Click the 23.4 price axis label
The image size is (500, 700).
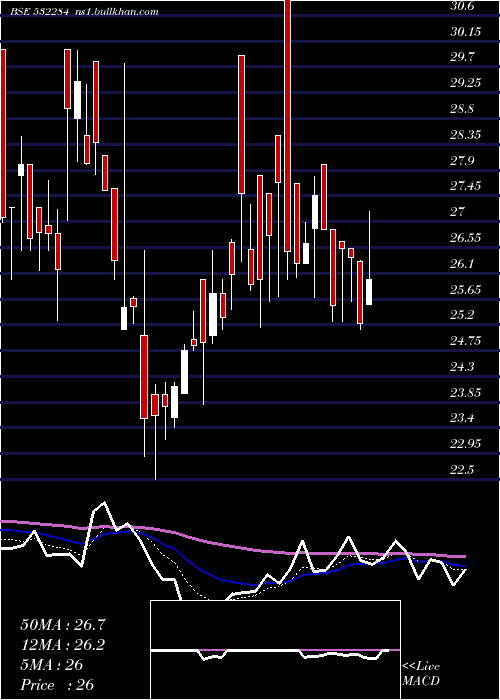click(x=462, y=418)
